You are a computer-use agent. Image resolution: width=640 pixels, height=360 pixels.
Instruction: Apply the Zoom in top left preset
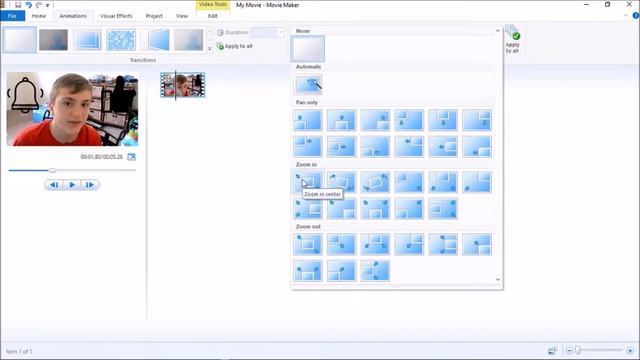pos(409,182)
